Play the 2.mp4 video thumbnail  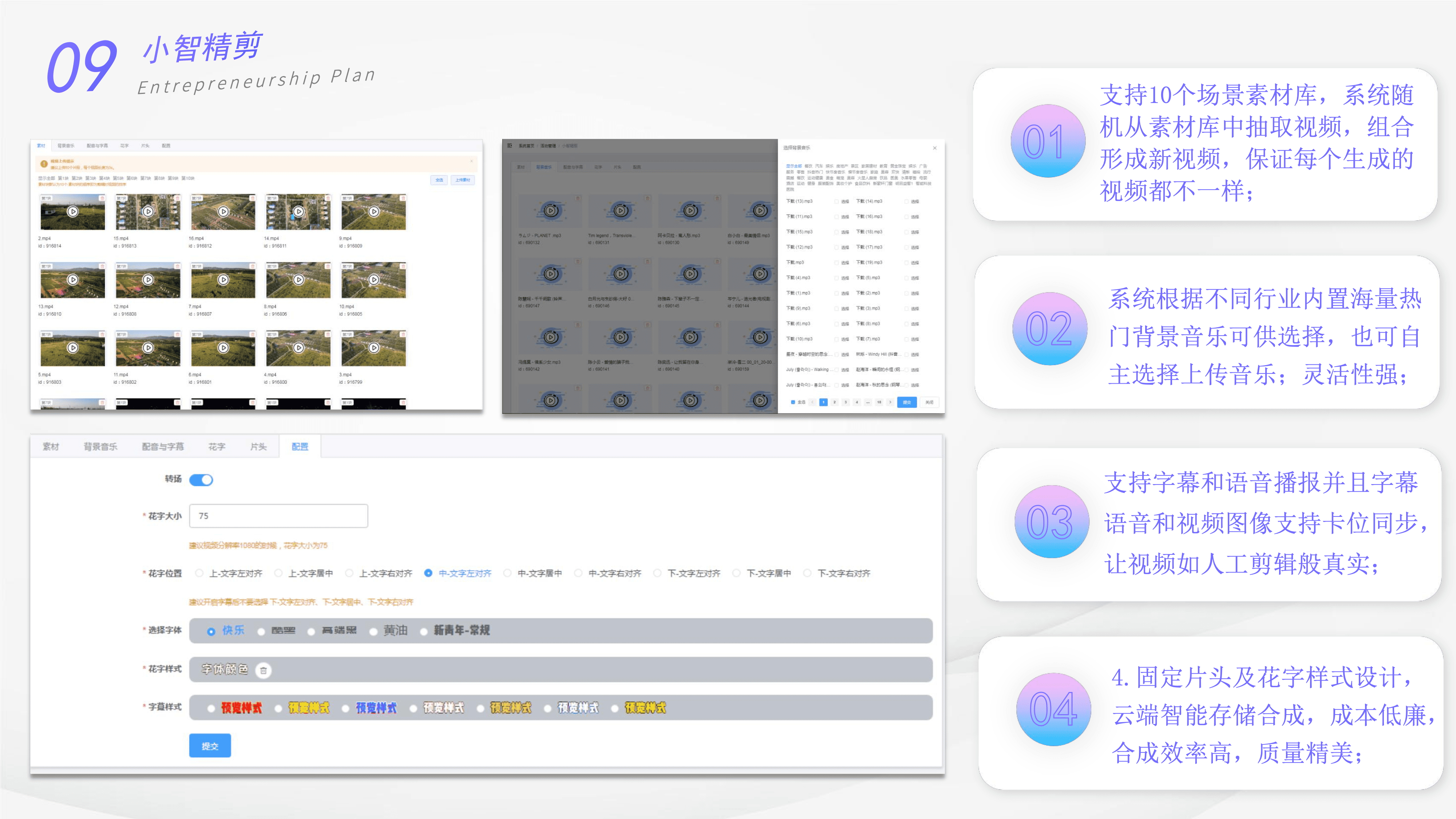pos(72,212)
